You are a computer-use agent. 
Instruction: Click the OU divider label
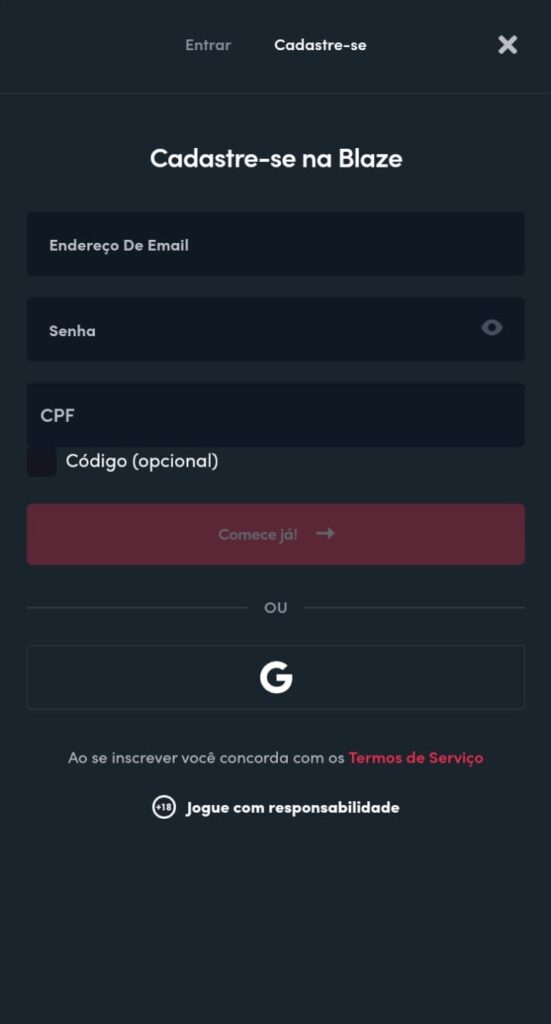tap(276, 607)
